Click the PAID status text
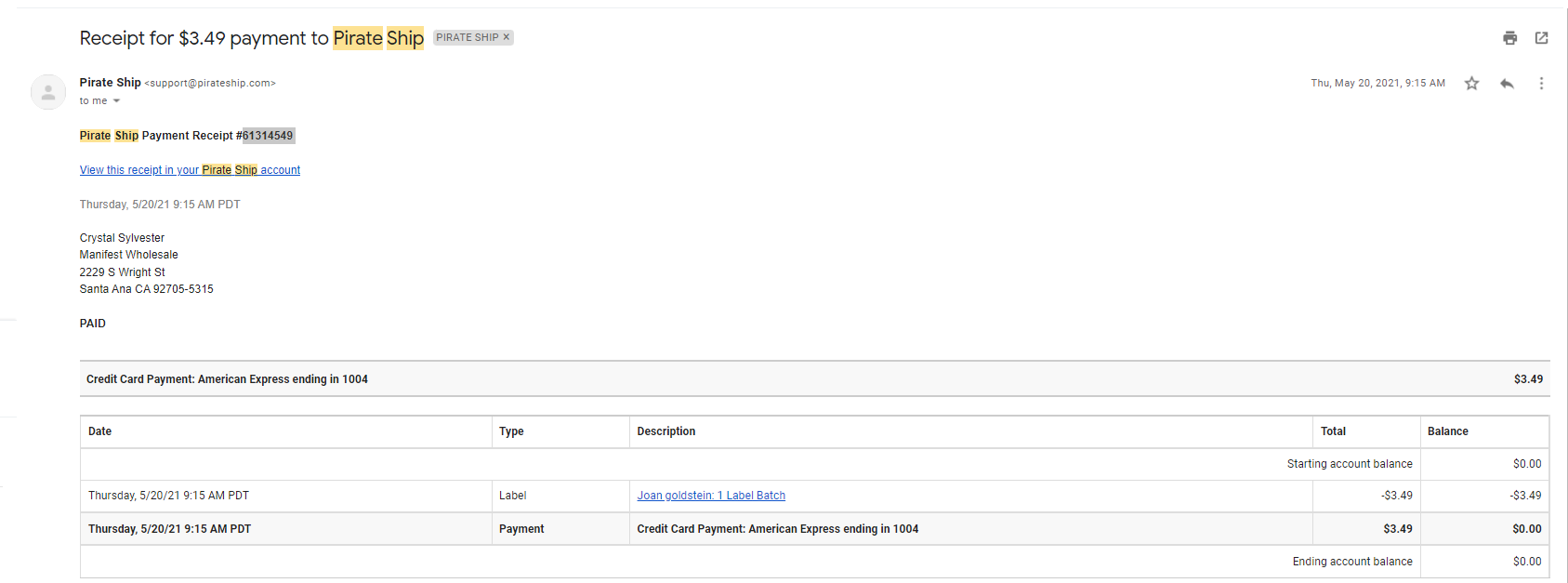The height and width of the screenshot is (583, 1568). click(93, 324)
